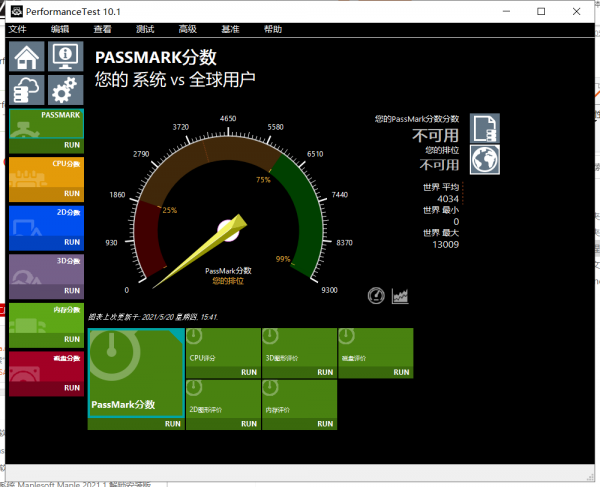Close the PerformanceTest window

576,11
